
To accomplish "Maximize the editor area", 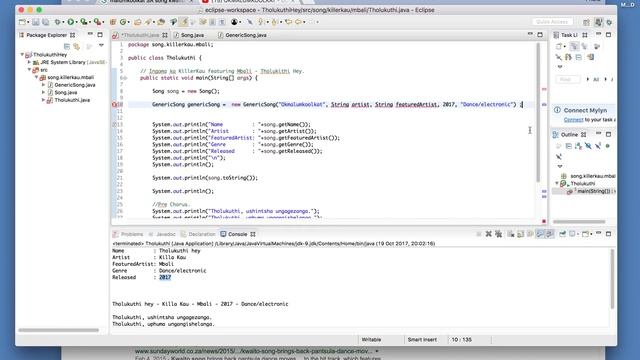I will [x=540, y=35].
